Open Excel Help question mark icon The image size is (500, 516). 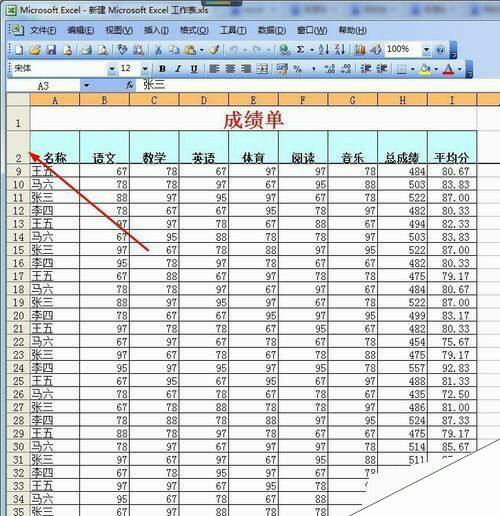click(440, 50)
